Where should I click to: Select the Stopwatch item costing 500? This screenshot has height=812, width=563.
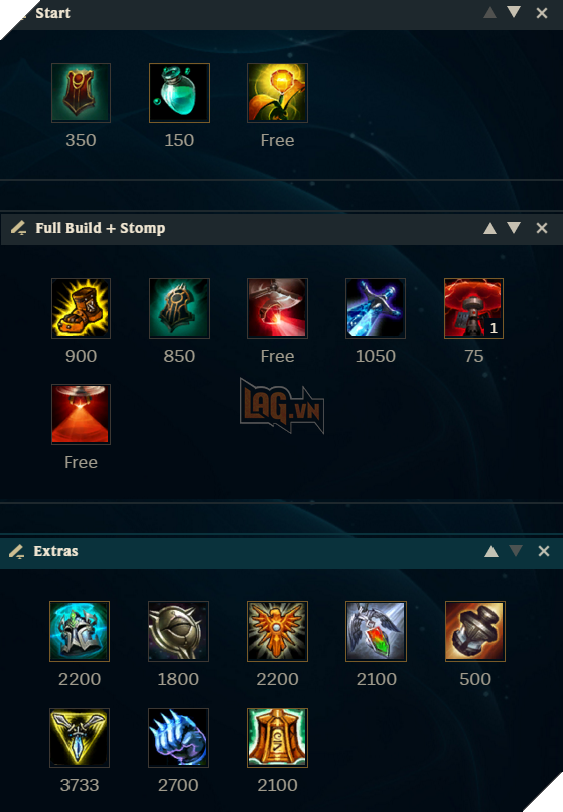point(475,631)
